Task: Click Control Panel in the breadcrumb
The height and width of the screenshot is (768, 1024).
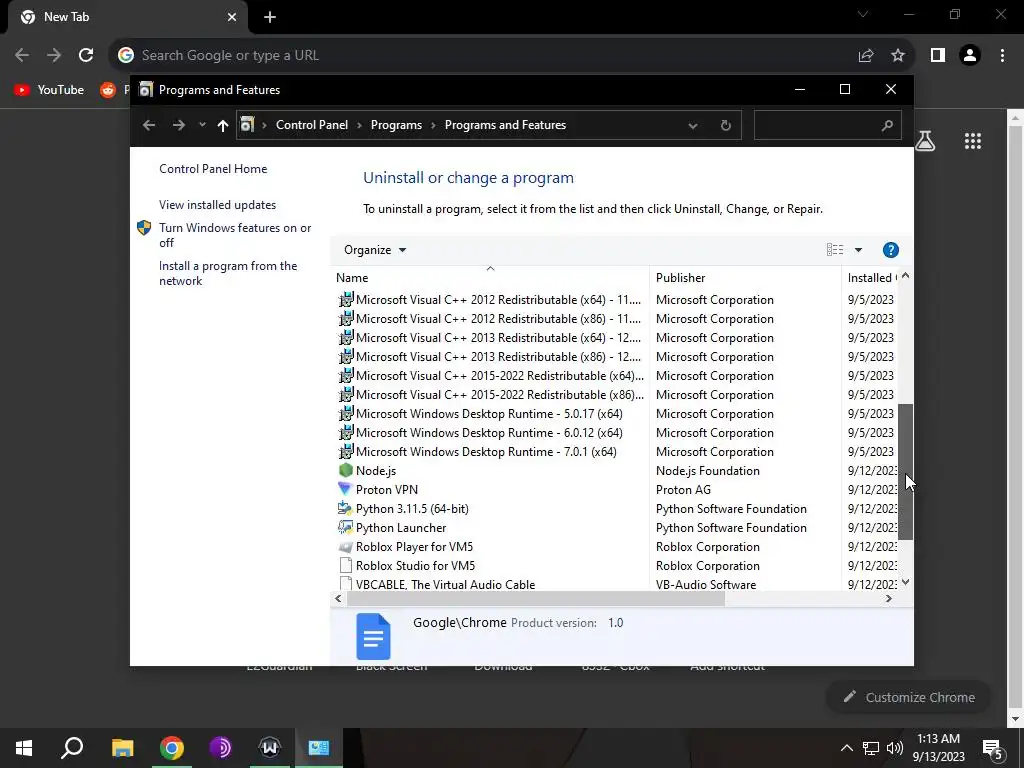Action: [x=312, y=125]
